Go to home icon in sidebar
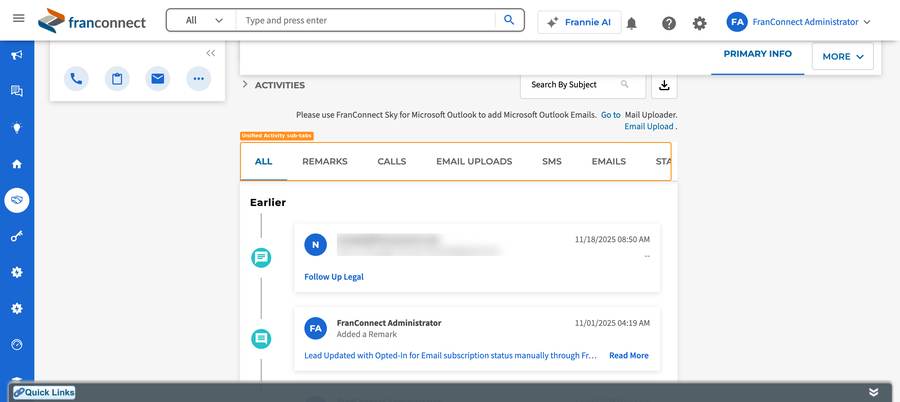Viewport: 900px width, 402px height. click(x=17, y=164)
